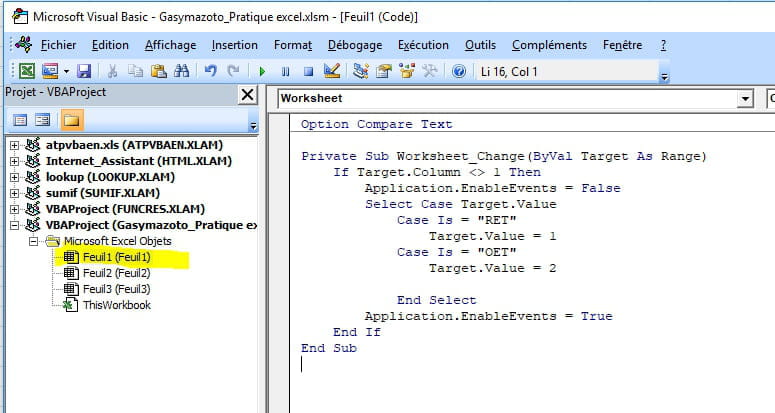Viewport: 775px width, 413px height.
Task: Open the Exécution menu
Action: tap(423, 45)
